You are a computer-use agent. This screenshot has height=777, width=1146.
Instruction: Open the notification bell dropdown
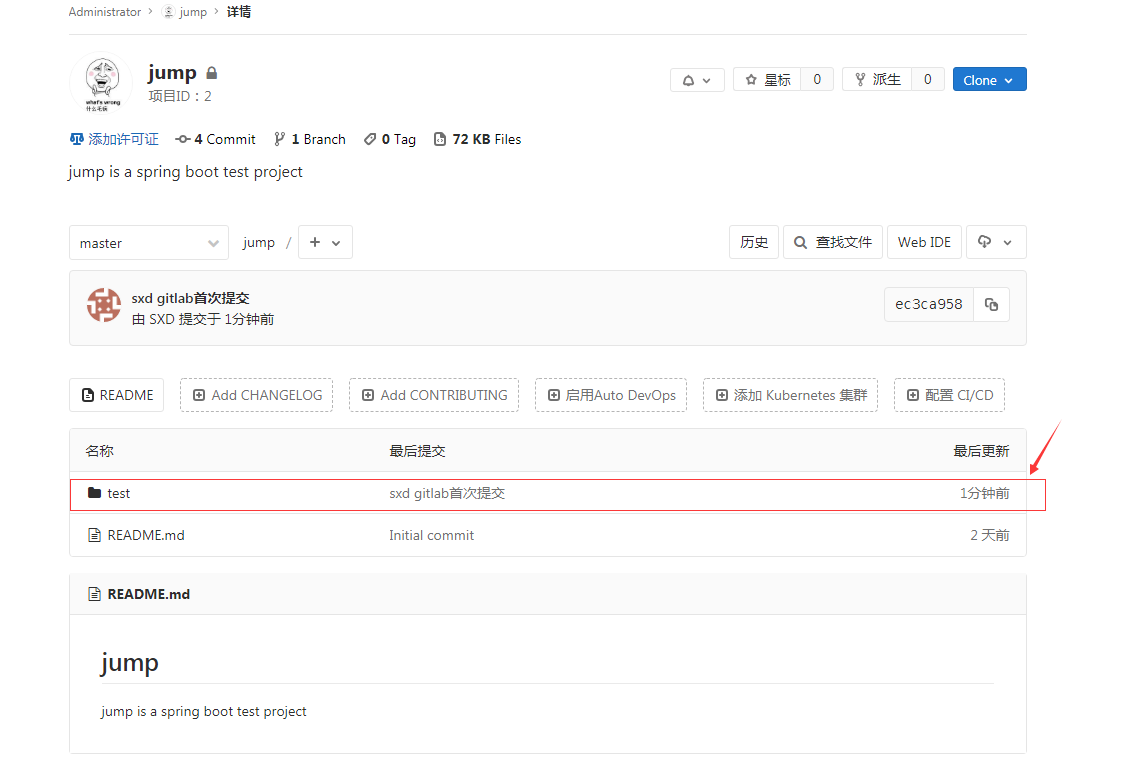[697, 80]
